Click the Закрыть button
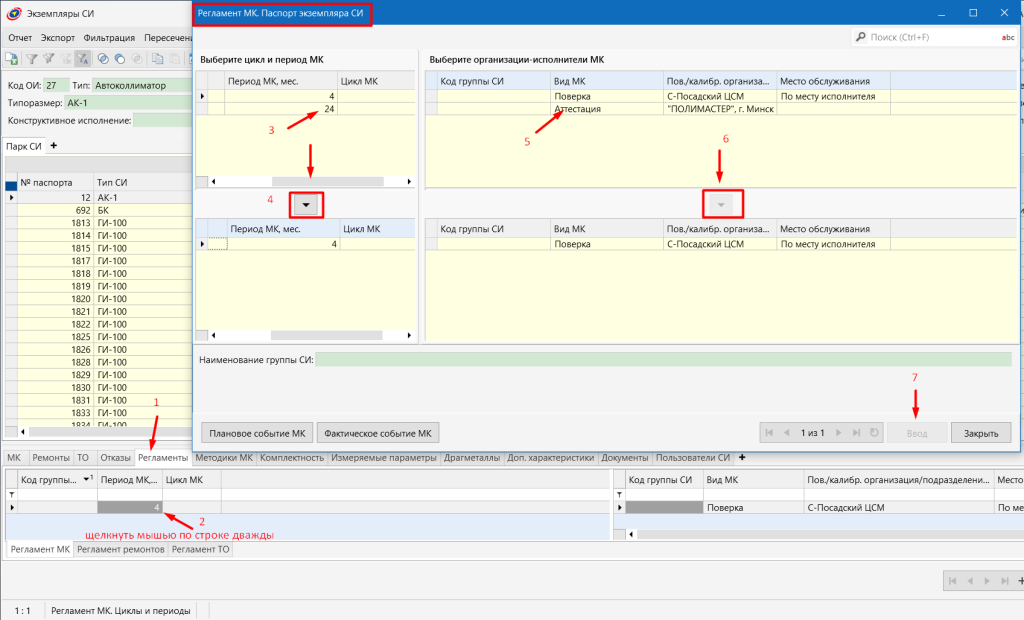 981,433
